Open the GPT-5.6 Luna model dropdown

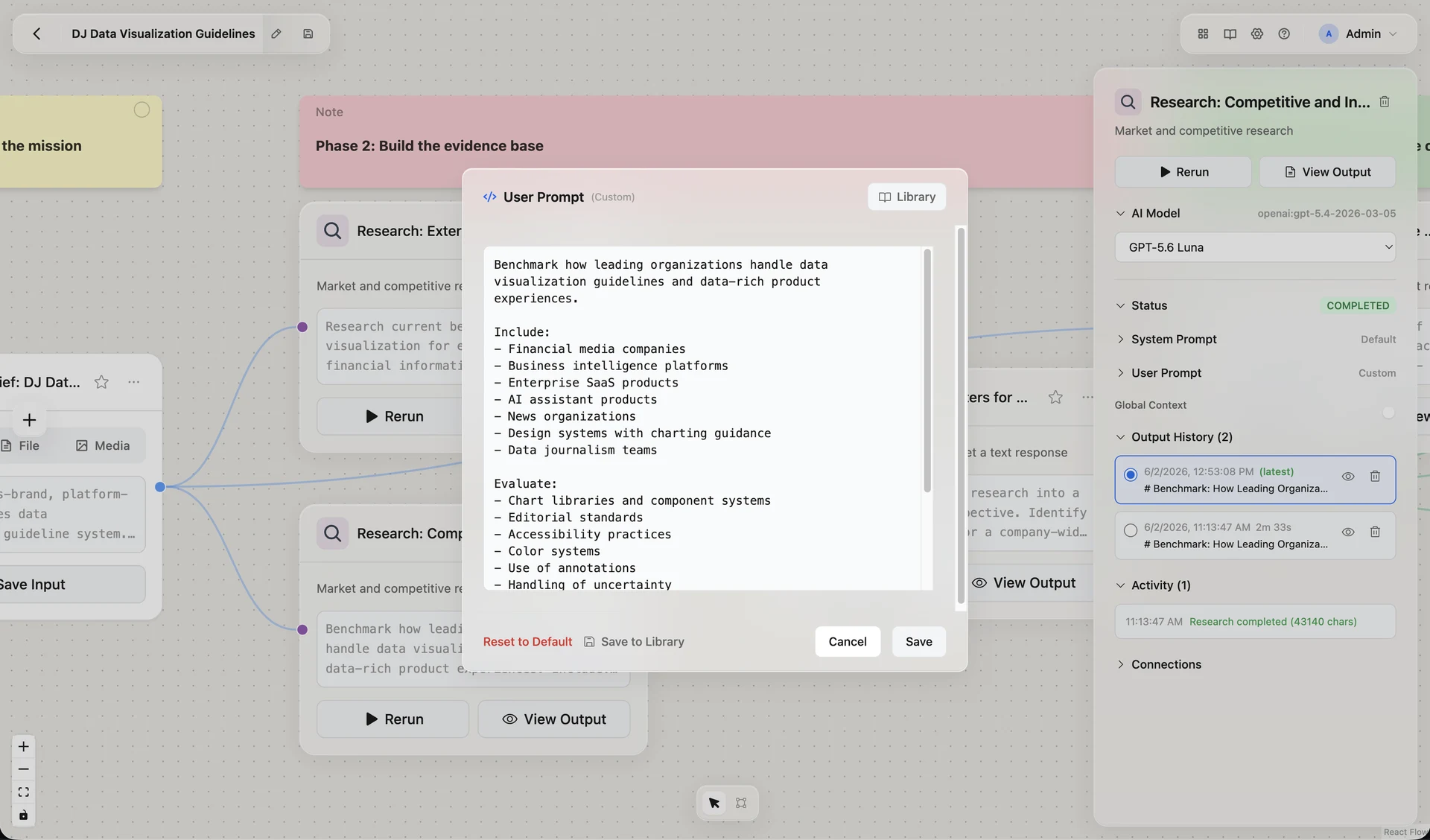[1255, 247]
